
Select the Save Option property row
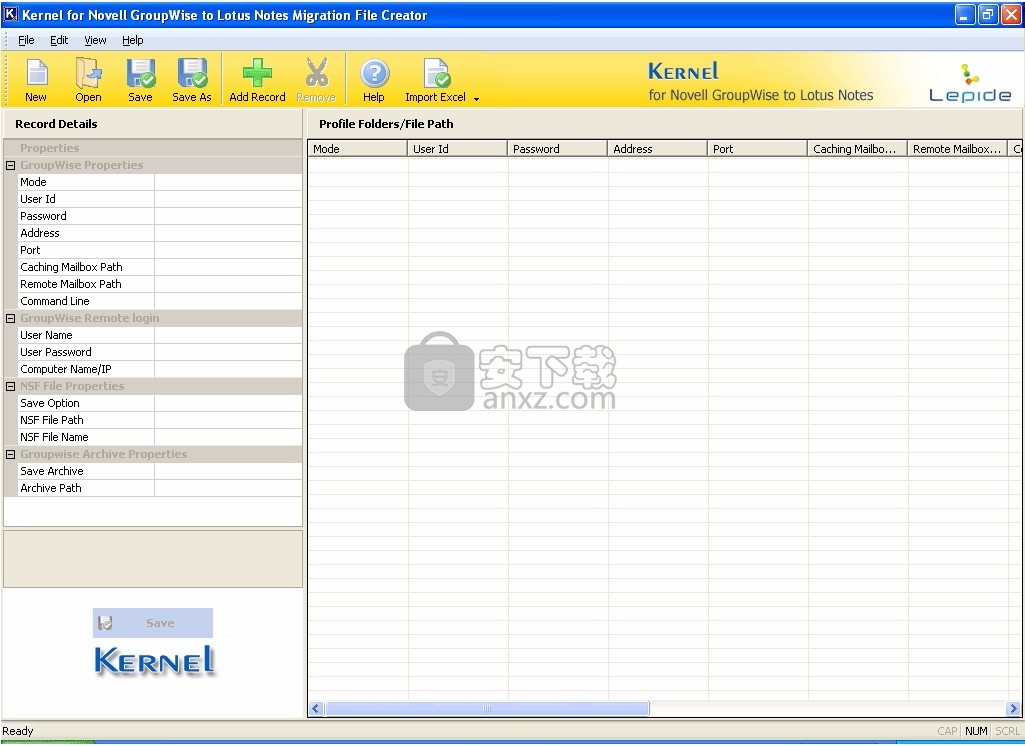(x=160, y=403)
